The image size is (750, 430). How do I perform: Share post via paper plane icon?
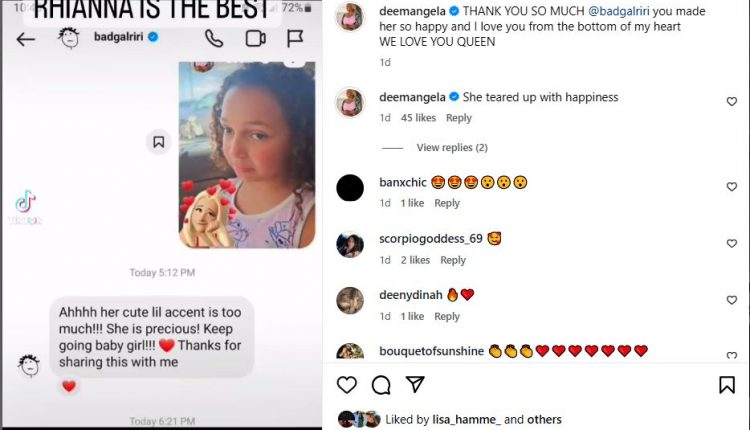click(x=415, y=384)
